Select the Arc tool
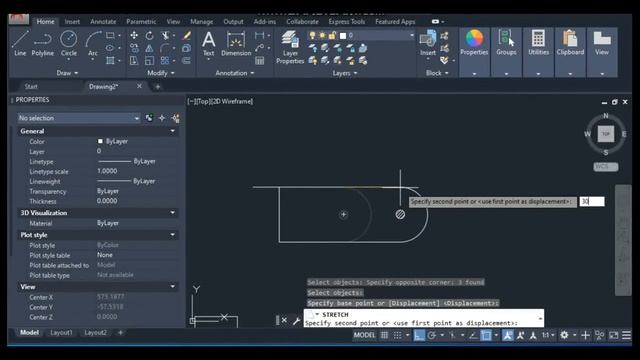This screenshot has height=360, width=640. click(x=93, y=43)
